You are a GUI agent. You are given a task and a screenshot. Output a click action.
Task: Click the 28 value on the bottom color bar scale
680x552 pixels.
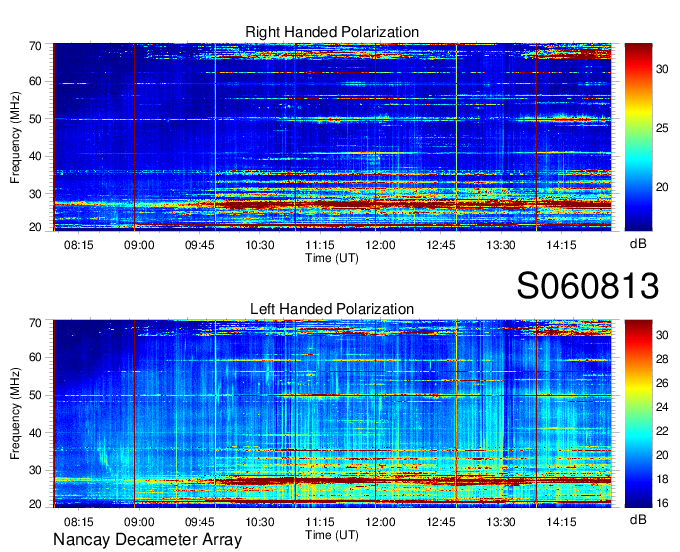pyautogui.click(x=662, y=359)
